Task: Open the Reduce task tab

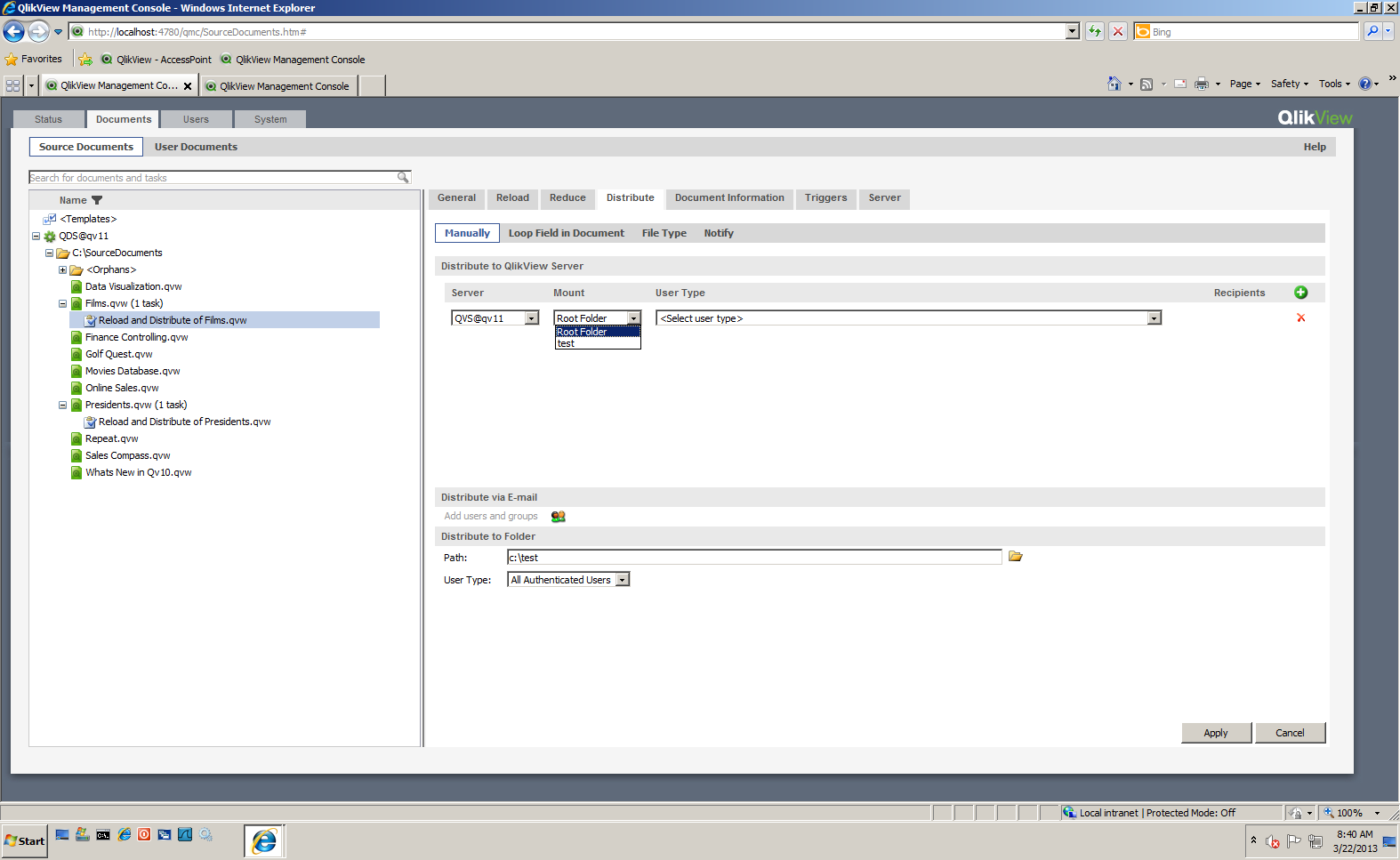Action: click(567, 198)
